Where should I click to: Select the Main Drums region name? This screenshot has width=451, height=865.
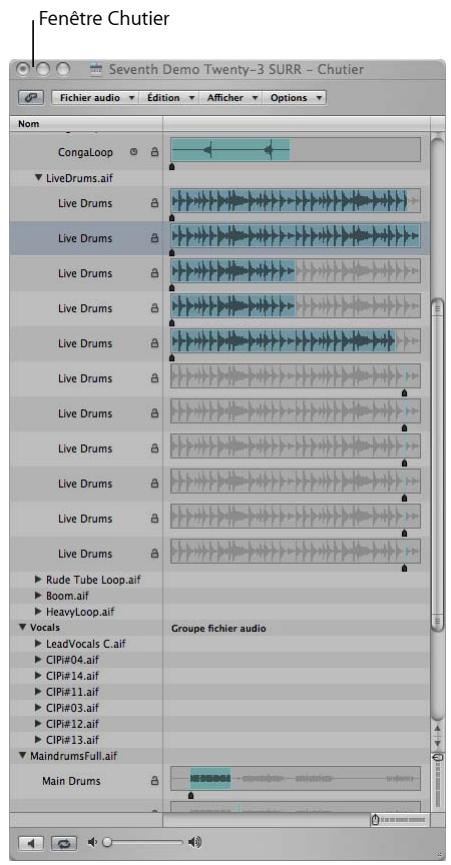[x=71, y=781]
